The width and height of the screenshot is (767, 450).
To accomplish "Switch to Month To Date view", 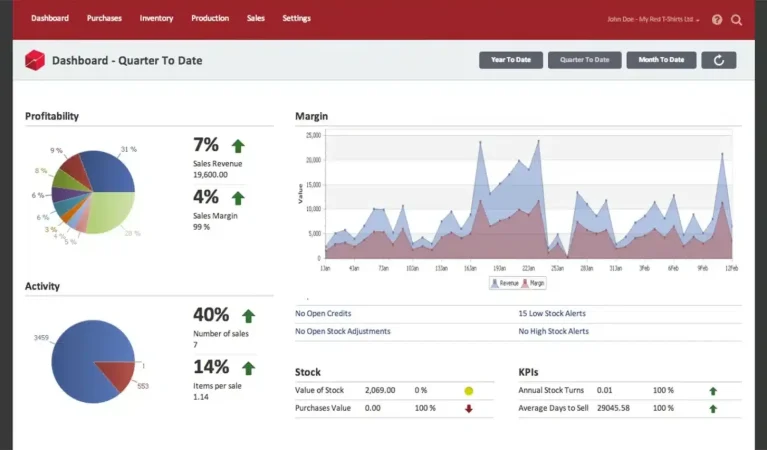I will click(661, 60).
